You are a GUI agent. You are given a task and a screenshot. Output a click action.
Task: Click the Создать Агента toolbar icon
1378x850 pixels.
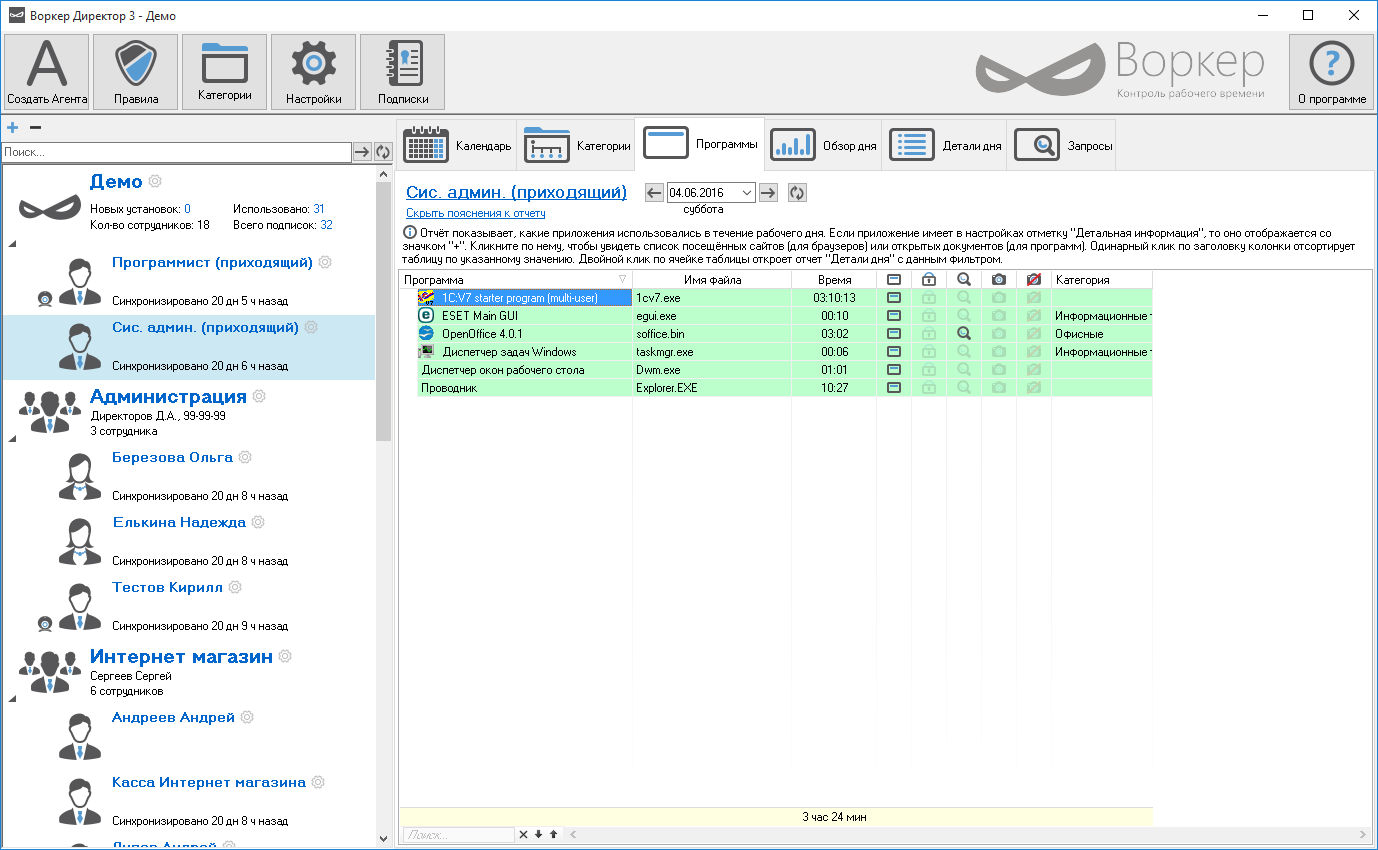click(47, 72)
